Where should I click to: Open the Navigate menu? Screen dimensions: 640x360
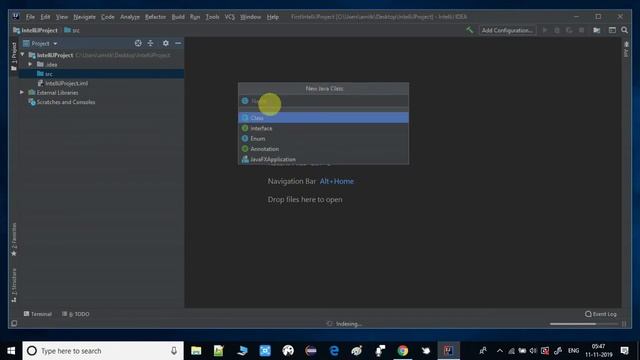pyautogui.click(x=84, y=17)
